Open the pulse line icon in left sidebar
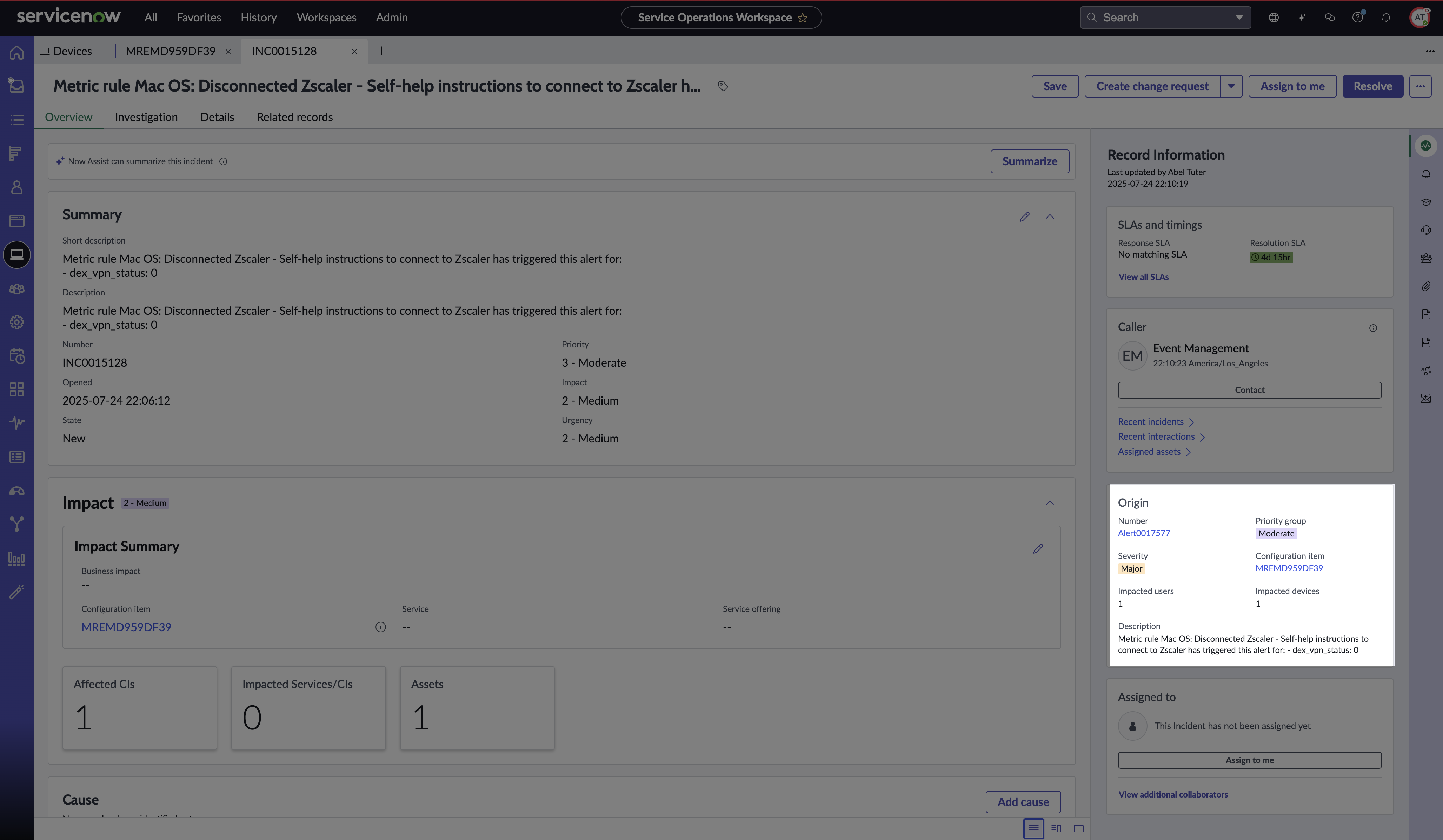 16,423
